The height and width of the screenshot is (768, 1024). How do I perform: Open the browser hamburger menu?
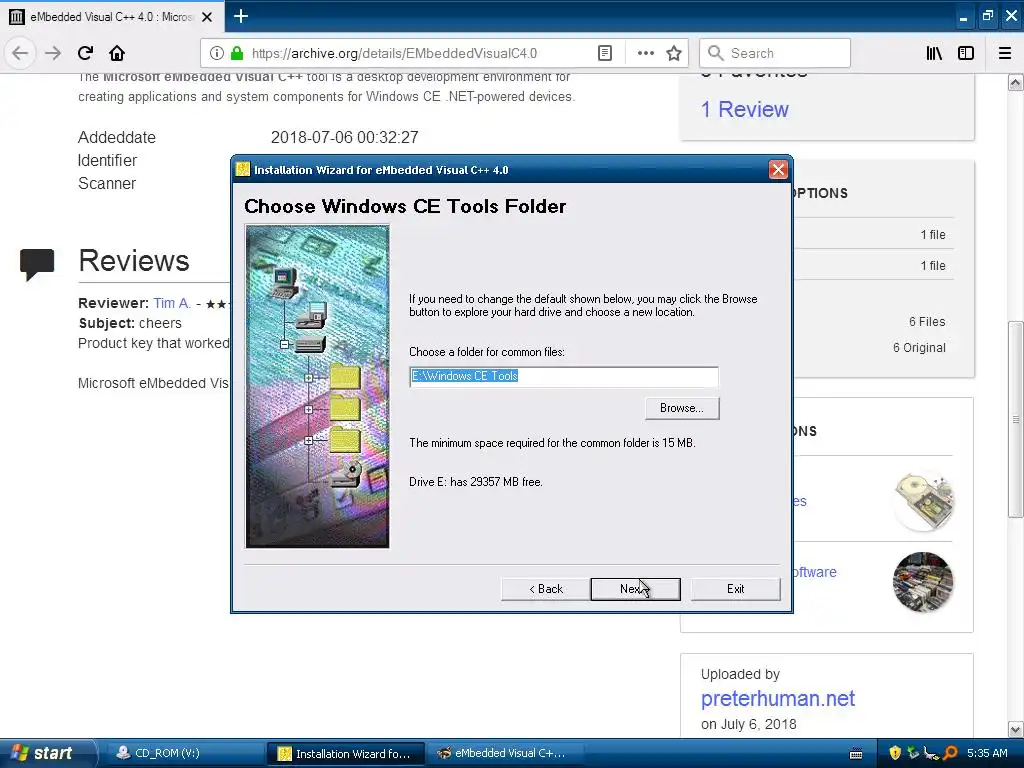coord(1005,54)
